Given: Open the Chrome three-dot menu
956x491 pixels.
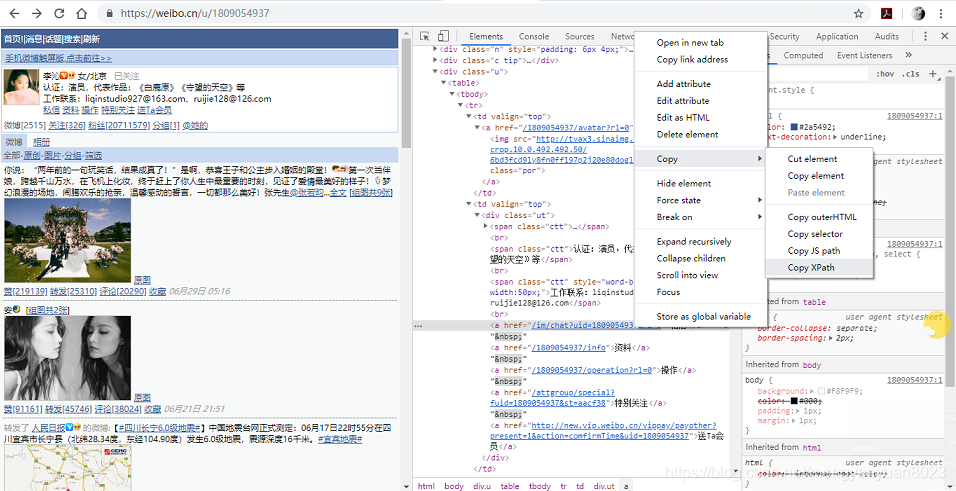Looking at the screenshot, I should pos(941,13).
